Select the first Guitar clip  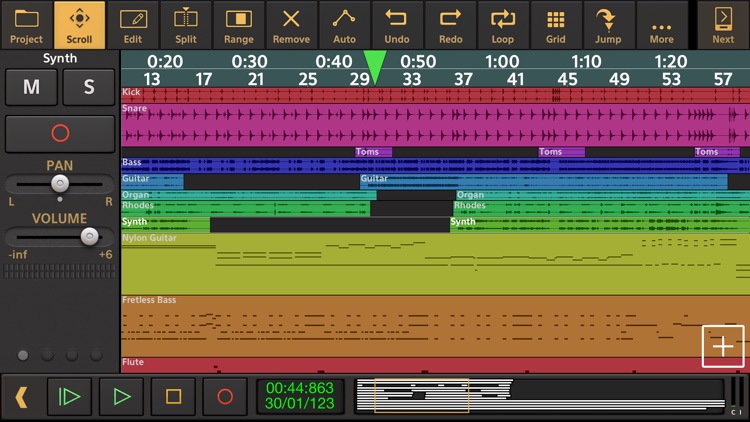pyautogui.click(x=152, y=181)
